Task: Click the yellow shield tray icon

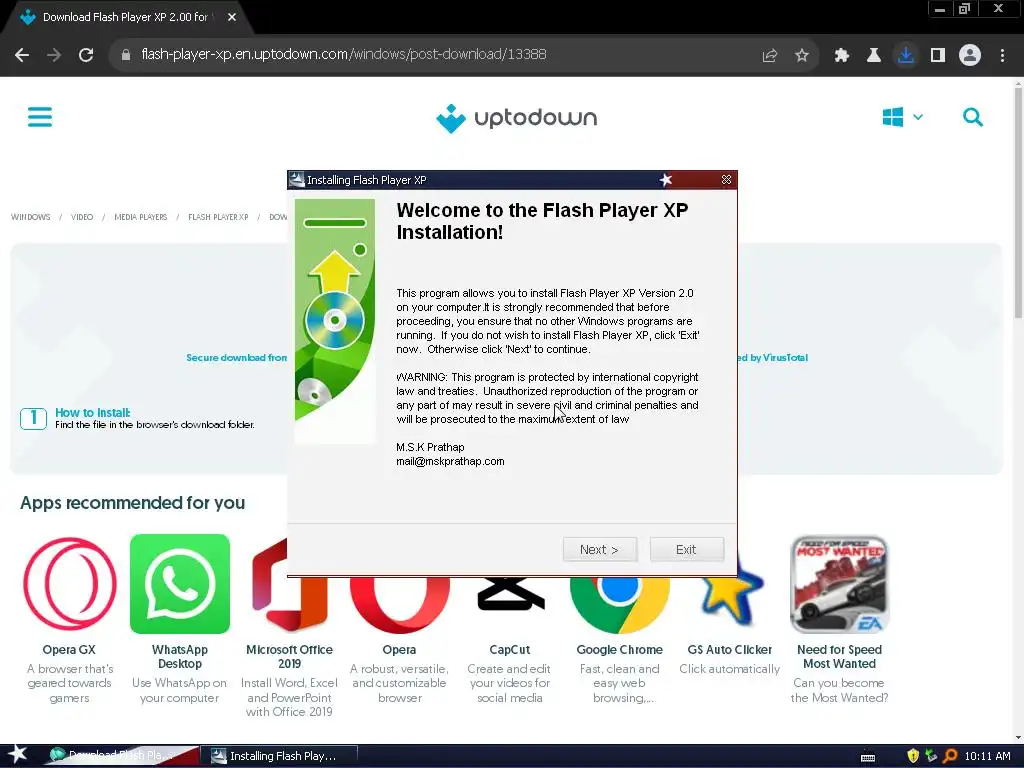Action: [913, 756]
